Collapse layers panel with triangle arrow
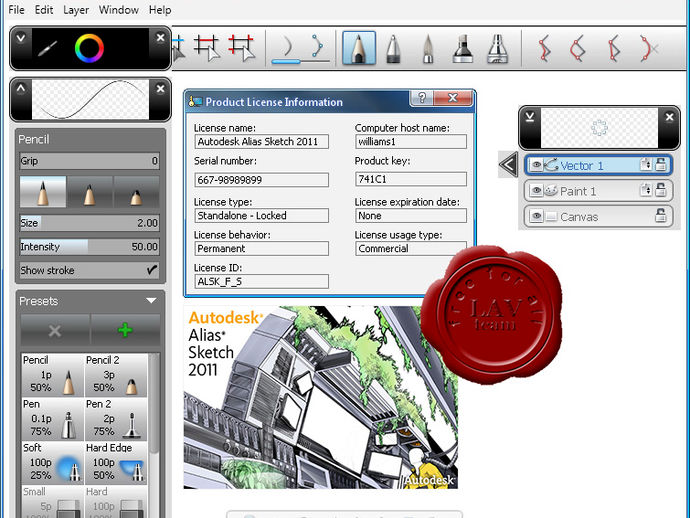The image size is (690, 518). (508, 165)
